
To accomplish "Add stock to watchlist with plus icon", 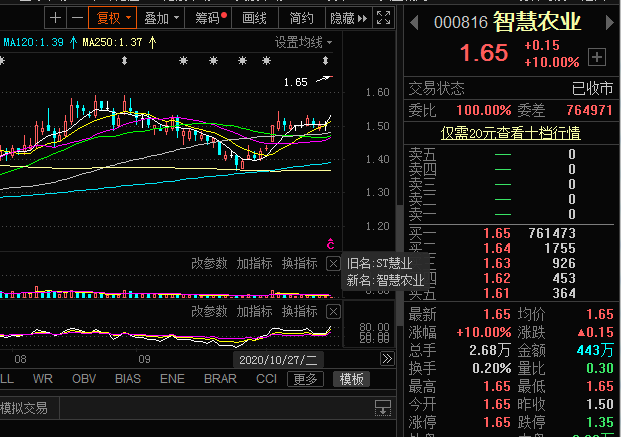I will 597,56.
